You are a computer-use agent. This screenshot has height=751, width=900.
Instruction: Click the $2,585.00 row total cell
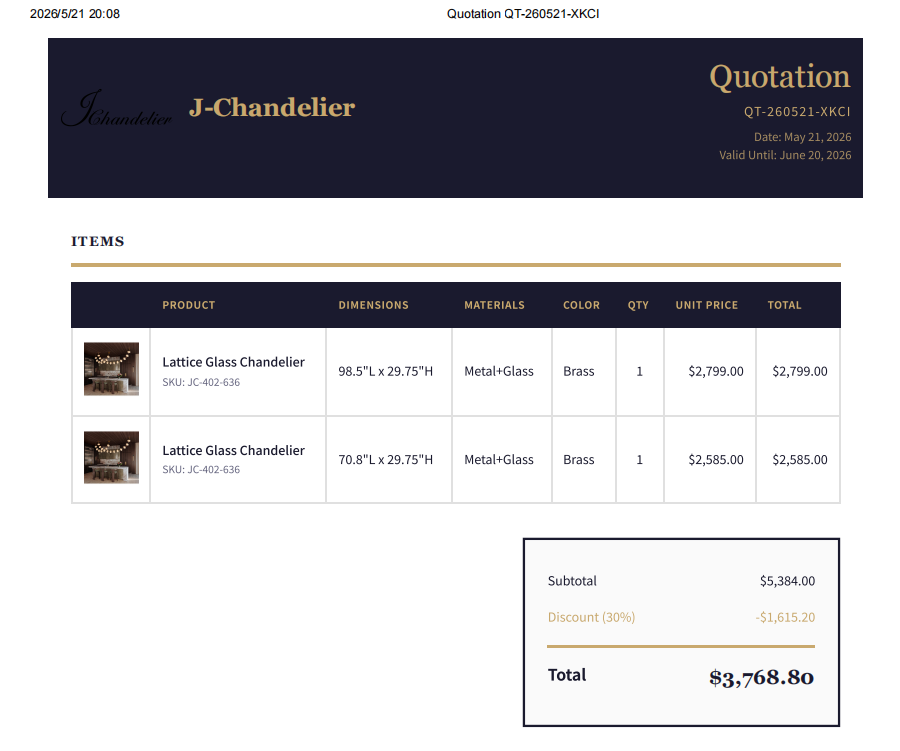pos(800,459)
